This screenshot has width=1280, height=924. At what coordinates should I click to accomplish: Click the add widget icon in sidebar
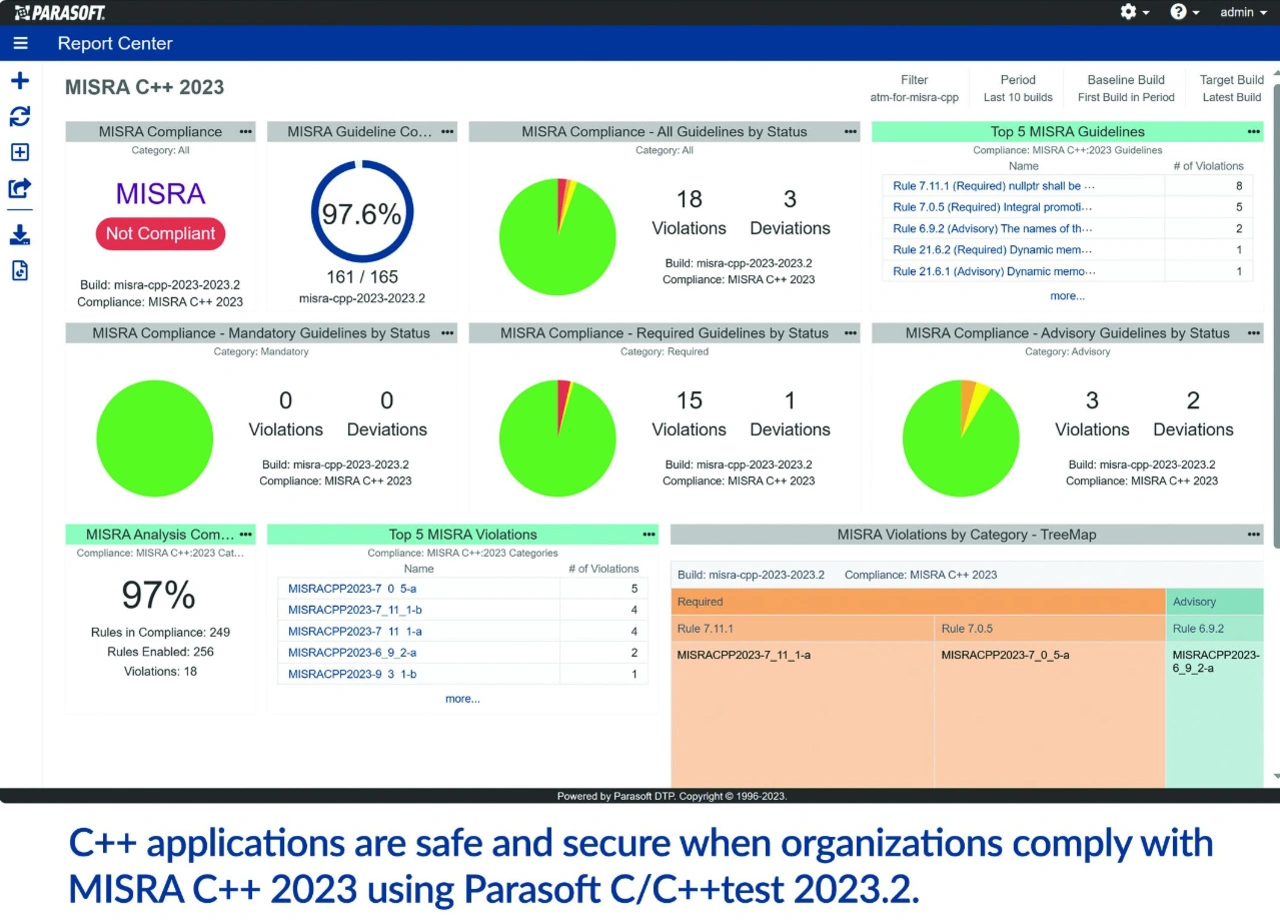(20, 152)
